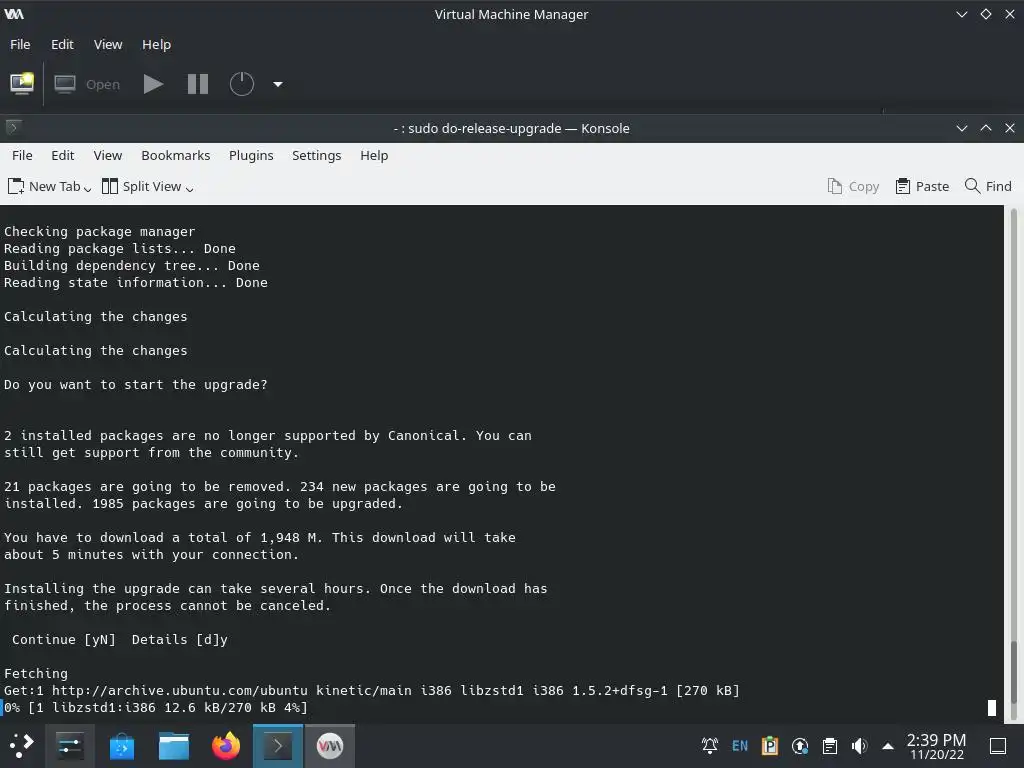Open Konsole View menu
1024x768 pixels.
(x=108, y=155)
